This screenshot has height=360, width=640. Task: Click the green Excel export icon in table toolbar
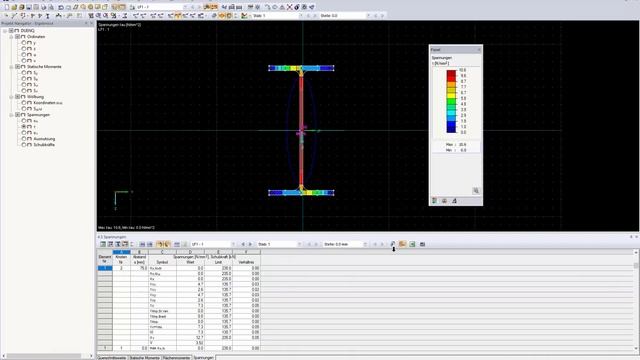pyautogui.click(x=412, y=244)
